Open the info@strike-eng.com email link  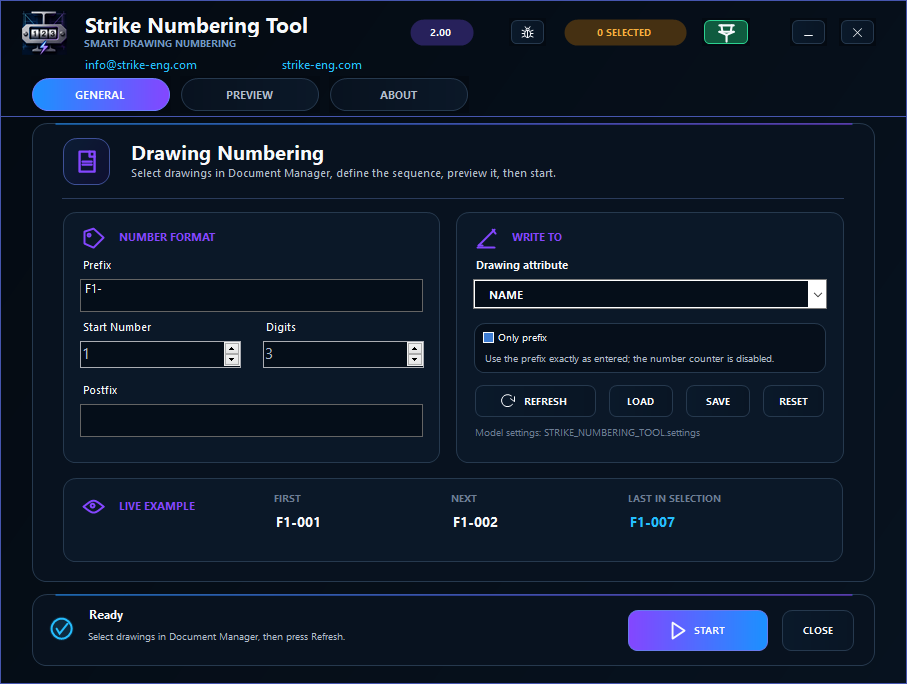[x=141, y=65]
